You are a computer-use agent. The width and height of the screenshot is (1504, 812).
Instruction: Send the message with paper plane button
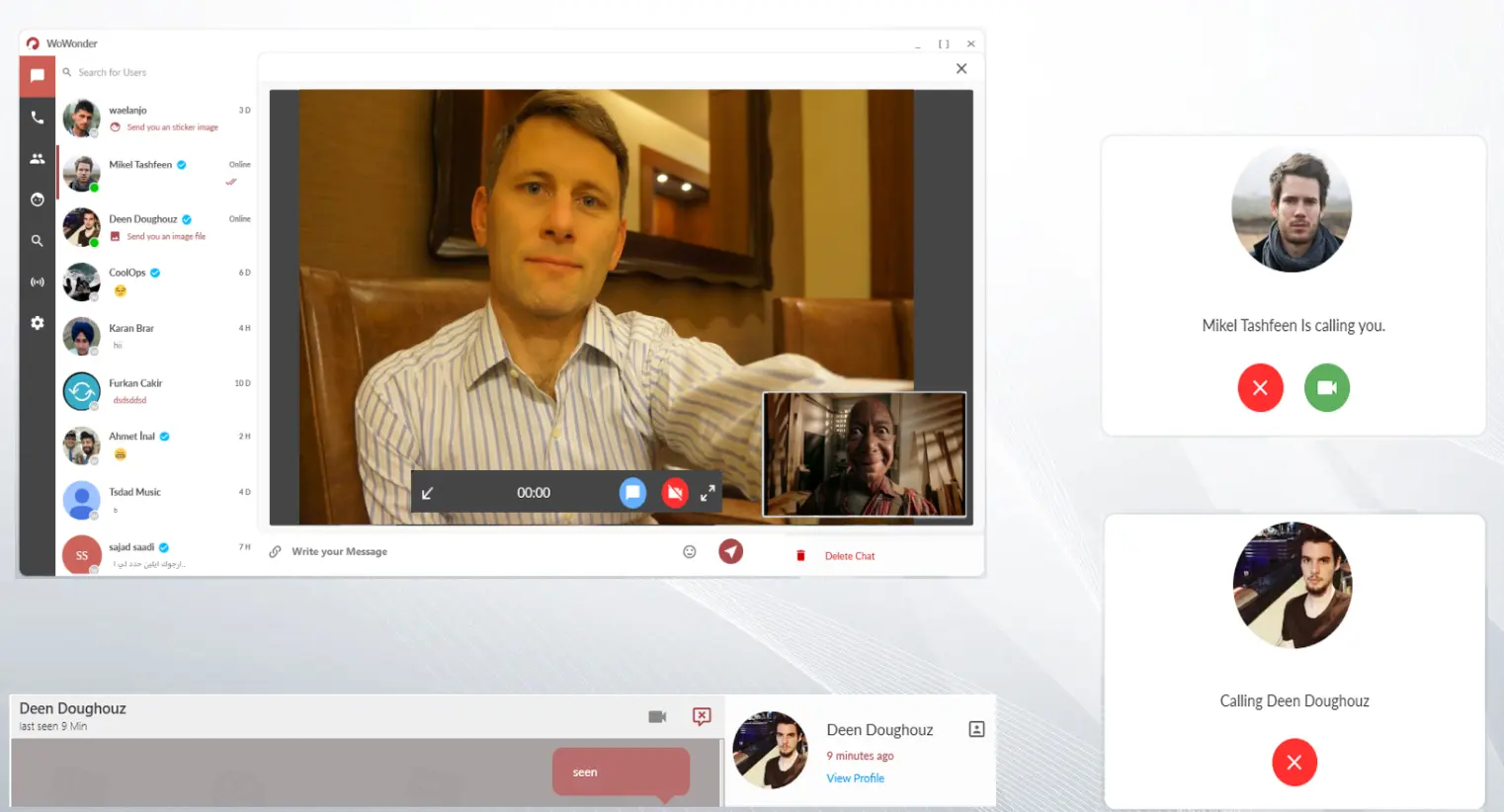[x=730, y=551]
